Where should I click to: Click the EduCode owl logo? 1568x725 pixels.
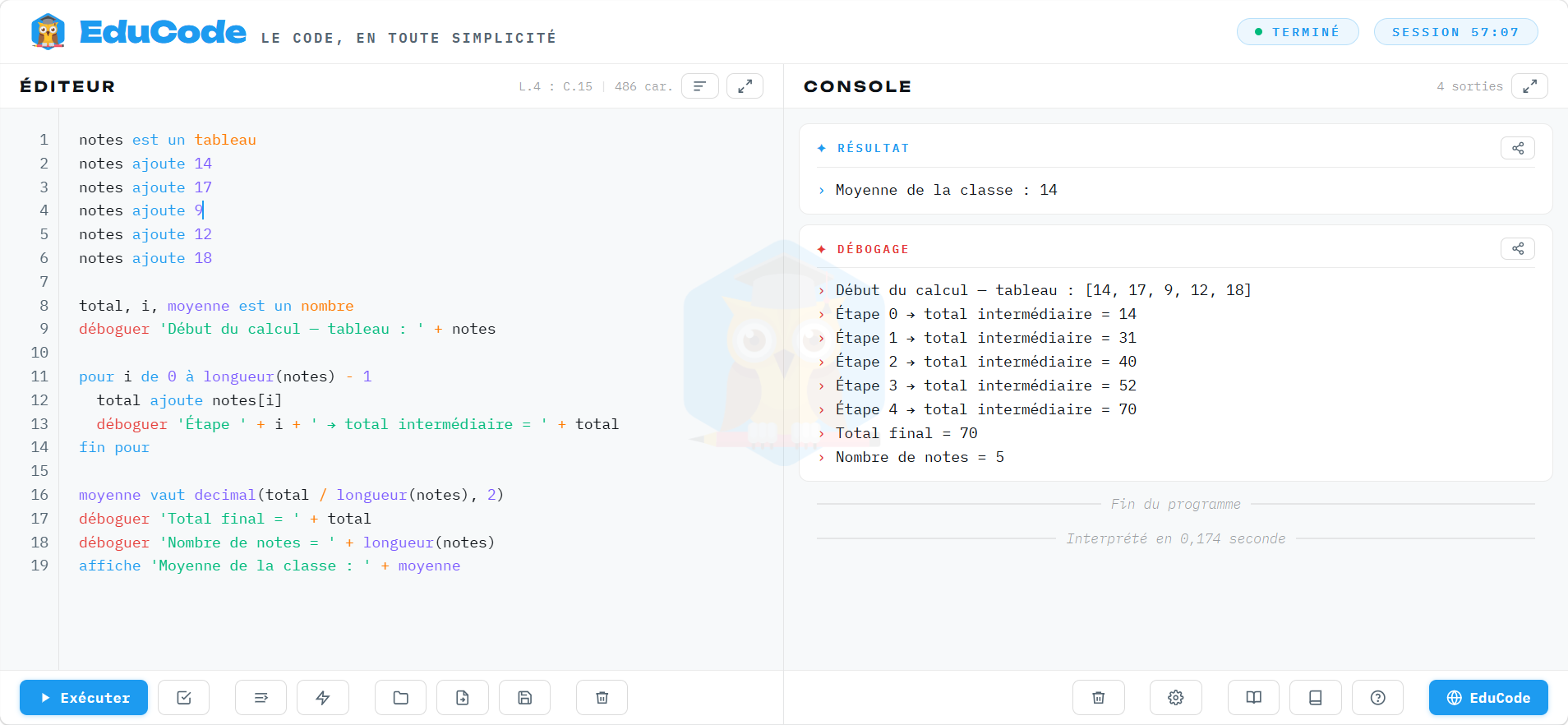click(x=48, y=32)
